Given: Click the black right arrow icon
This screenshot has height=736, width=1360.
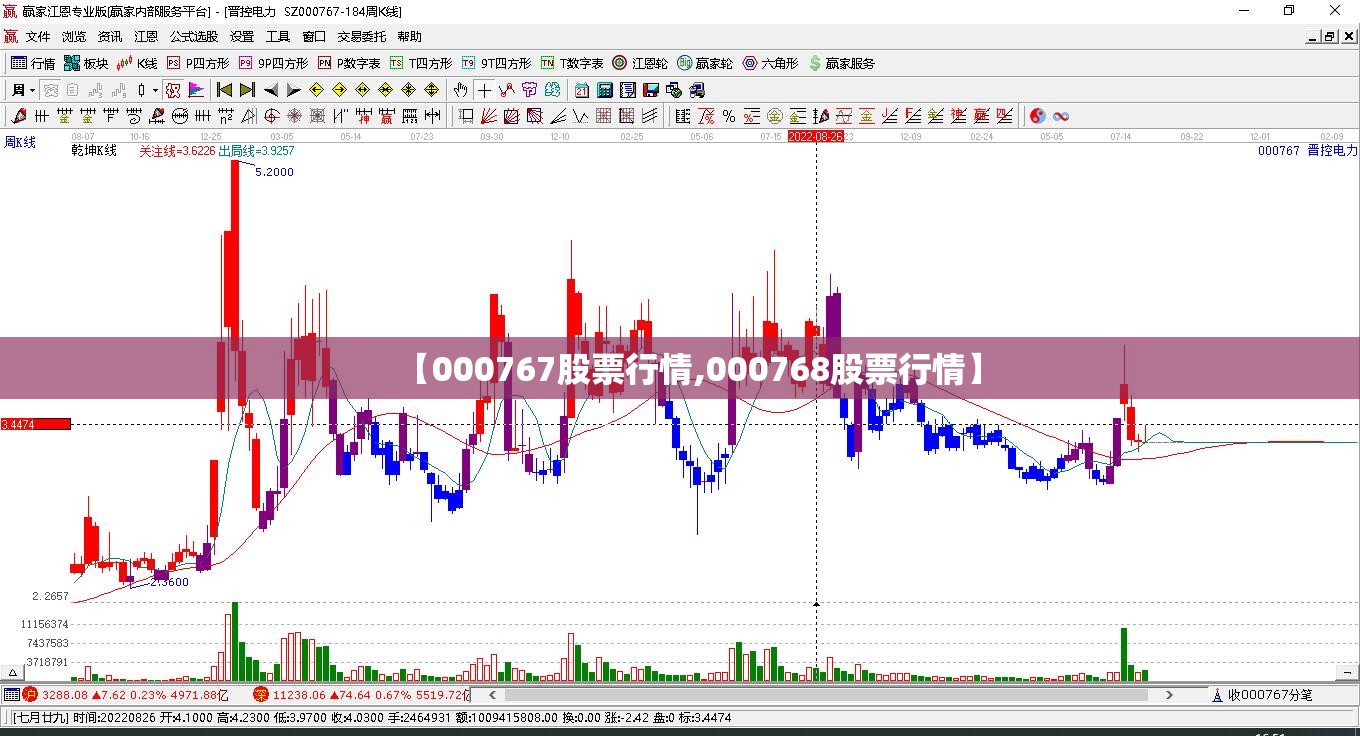Looking at the screenshot, I should click(293, 90).
